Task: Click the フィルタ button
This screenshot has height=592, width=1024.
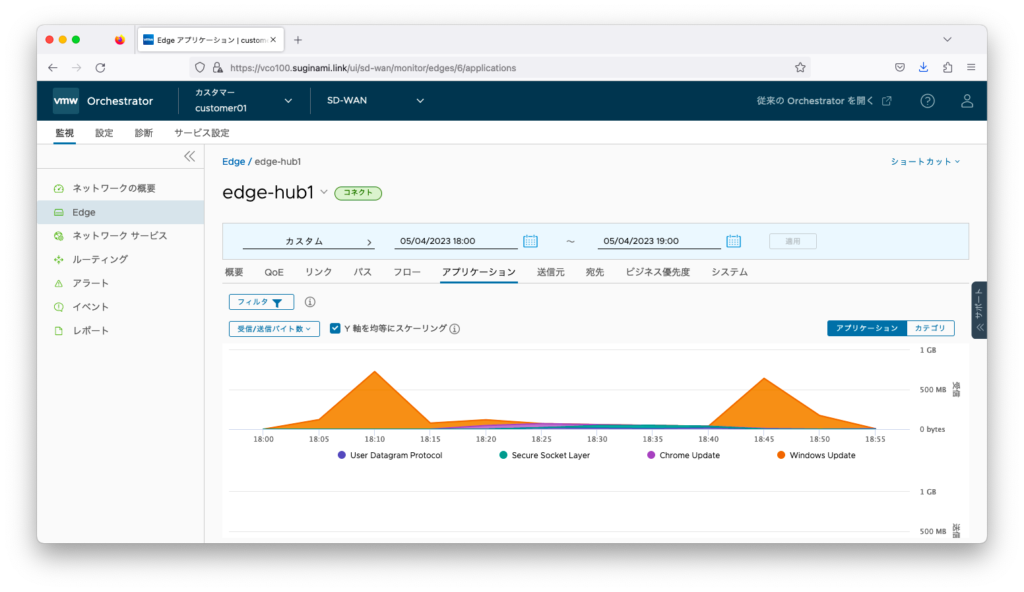Action: pos(260,302)
